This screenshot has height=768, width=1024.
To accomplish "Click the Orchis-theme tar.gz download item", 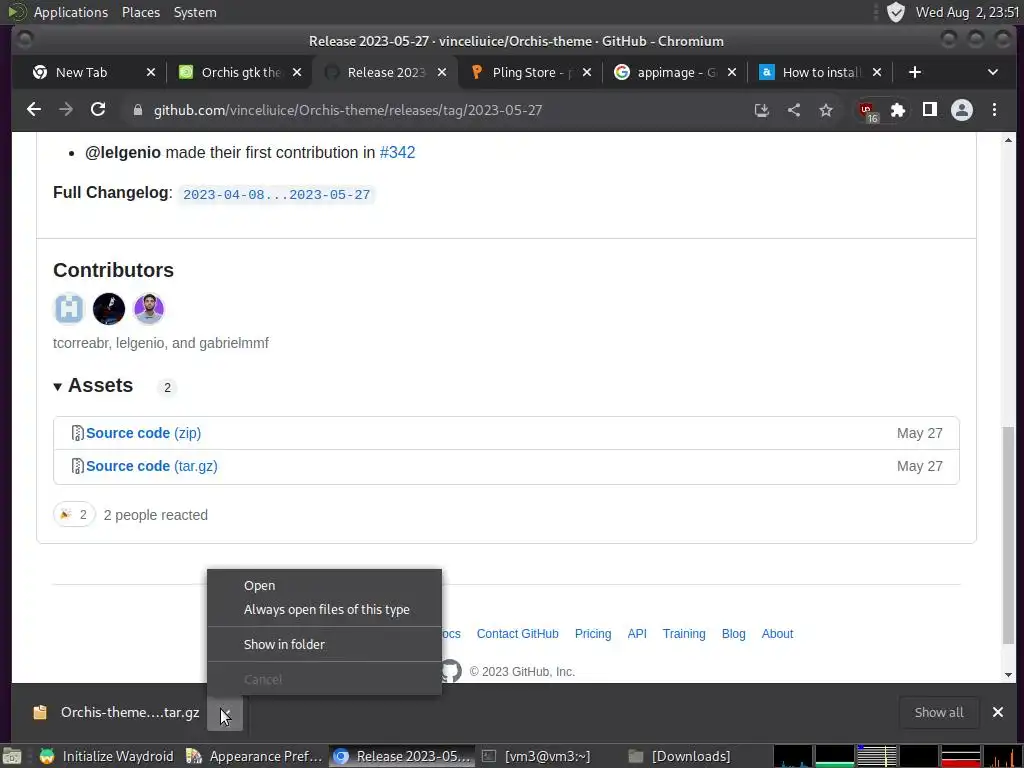I will [x=116, y=712].
